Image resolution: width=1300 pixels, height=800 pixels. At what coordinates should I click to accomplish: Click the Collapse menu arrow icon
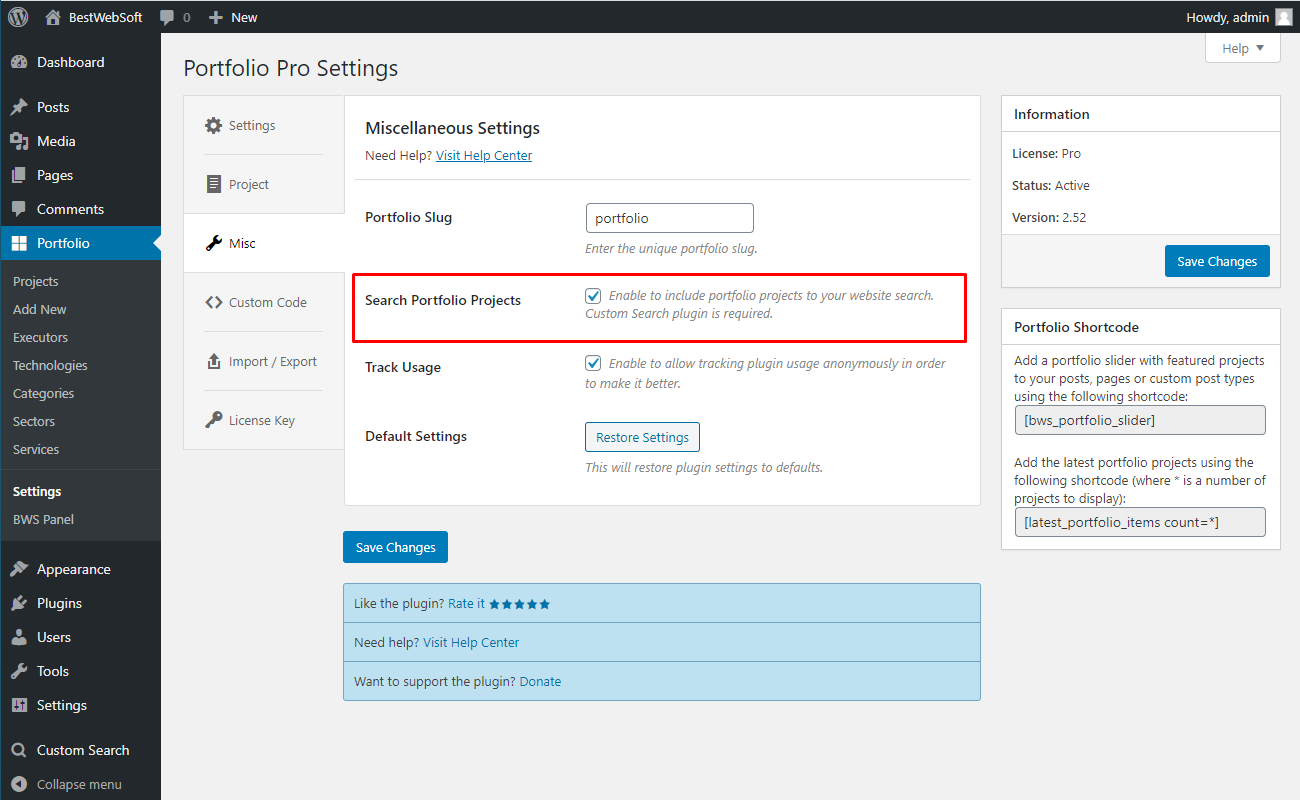pyautogui.click(x=19, y=784)
